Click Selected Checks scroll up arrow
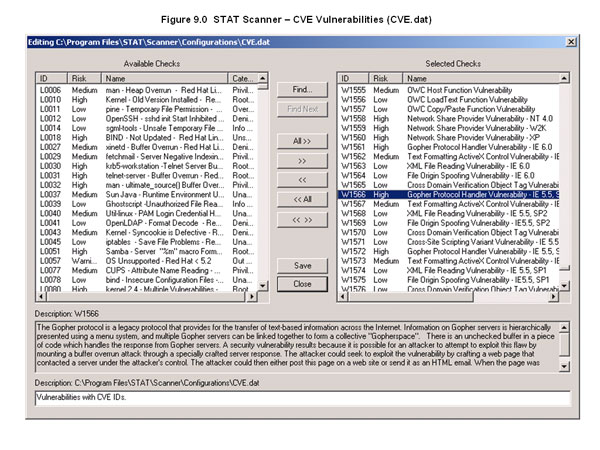The width and height of the screenshot is (600, 450). [564, 78]
